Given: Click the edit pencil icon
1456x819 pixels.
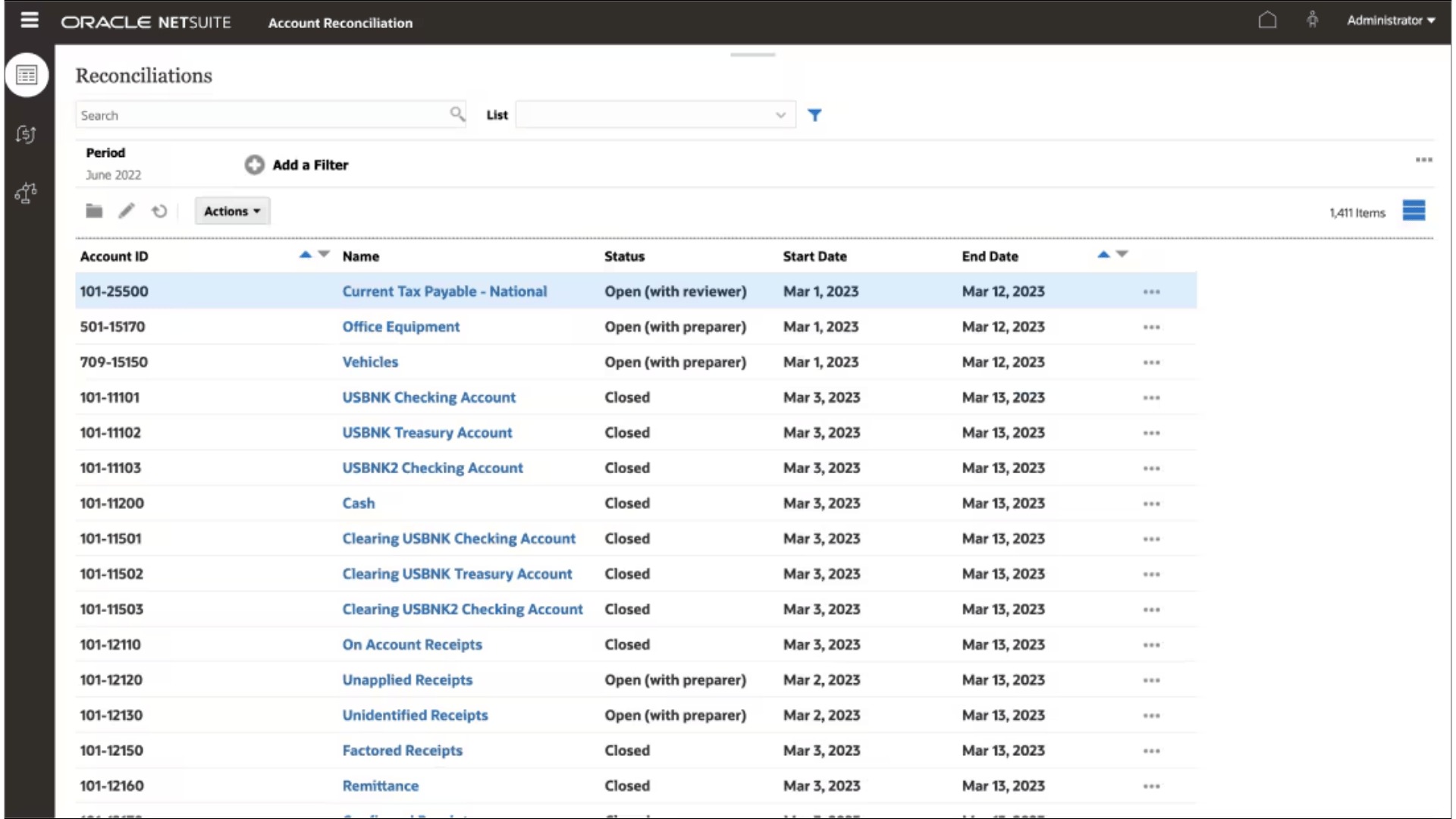Looking at the screenshot, I should coord(126,211).
